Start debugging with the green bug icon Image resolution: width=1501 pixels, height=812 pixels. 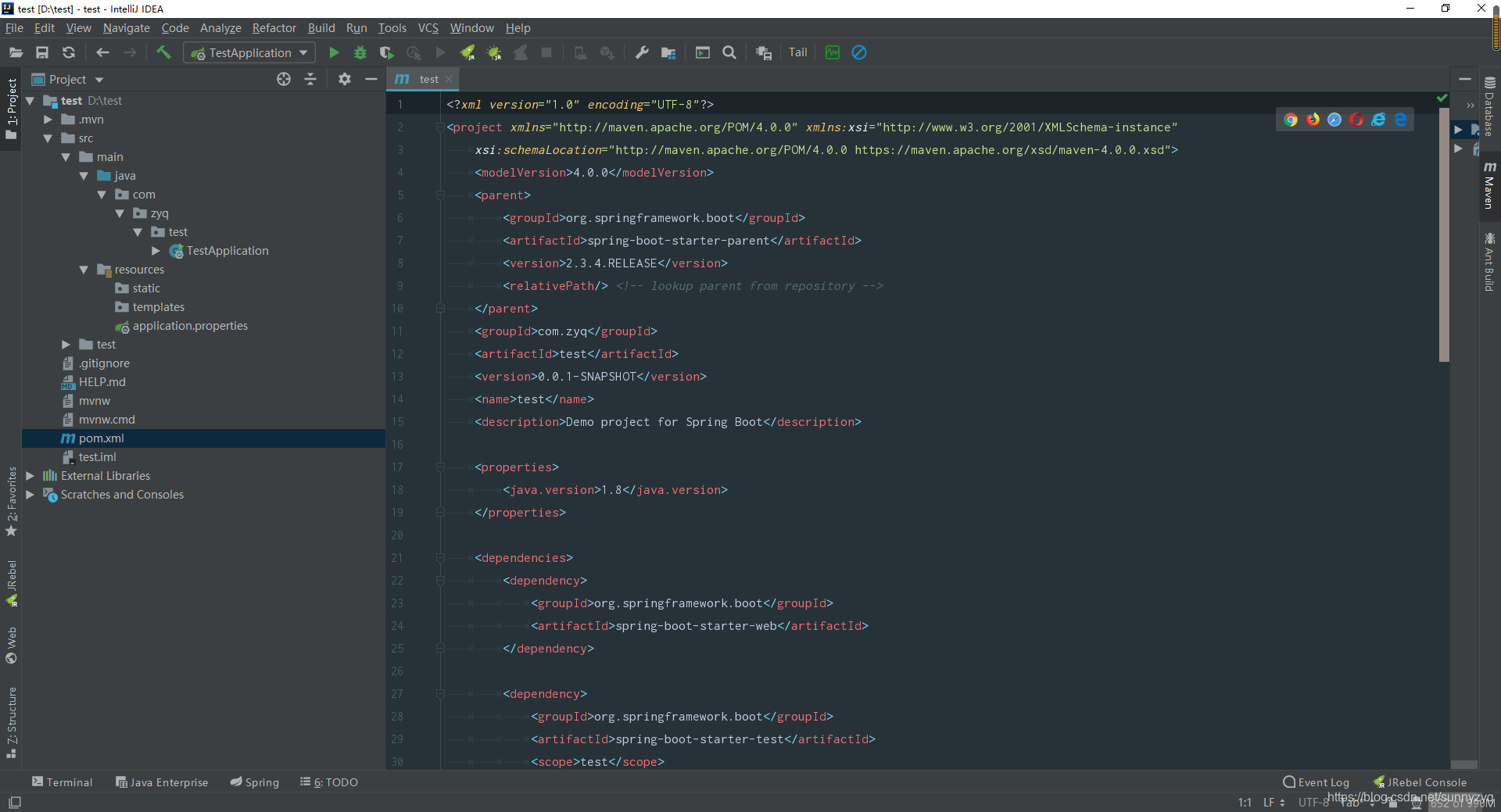click(x=360, y=52)
